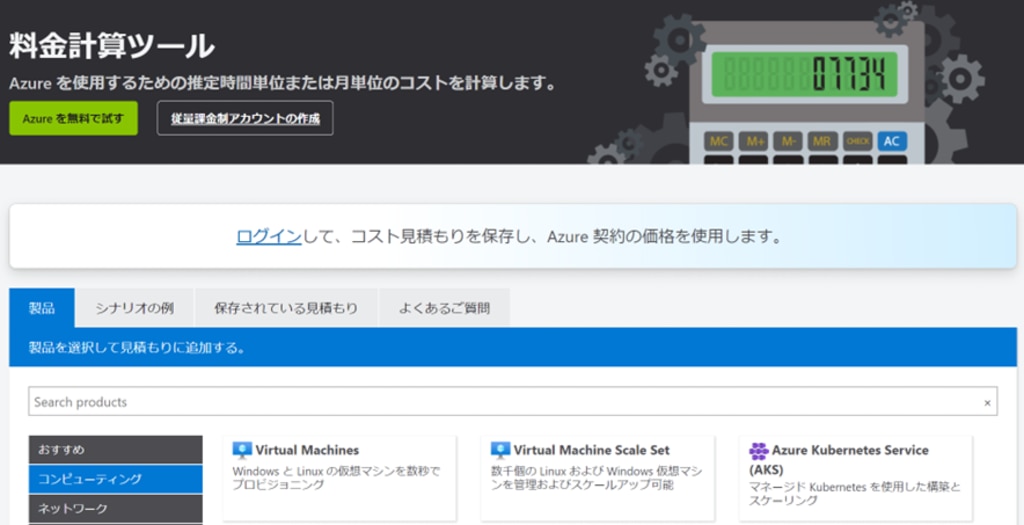Add Virtual Machines to the estimate
Image resolution: width=1024 pixels, height=525 pixels.
[x=339, y=479]
